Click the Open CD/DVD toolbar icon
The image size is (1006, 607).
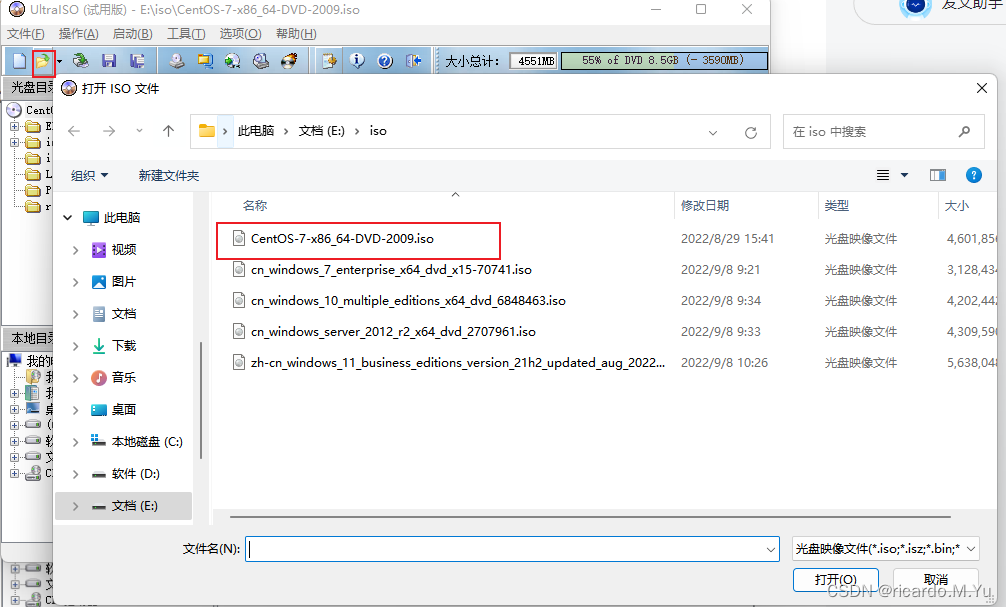coord(80,61)
